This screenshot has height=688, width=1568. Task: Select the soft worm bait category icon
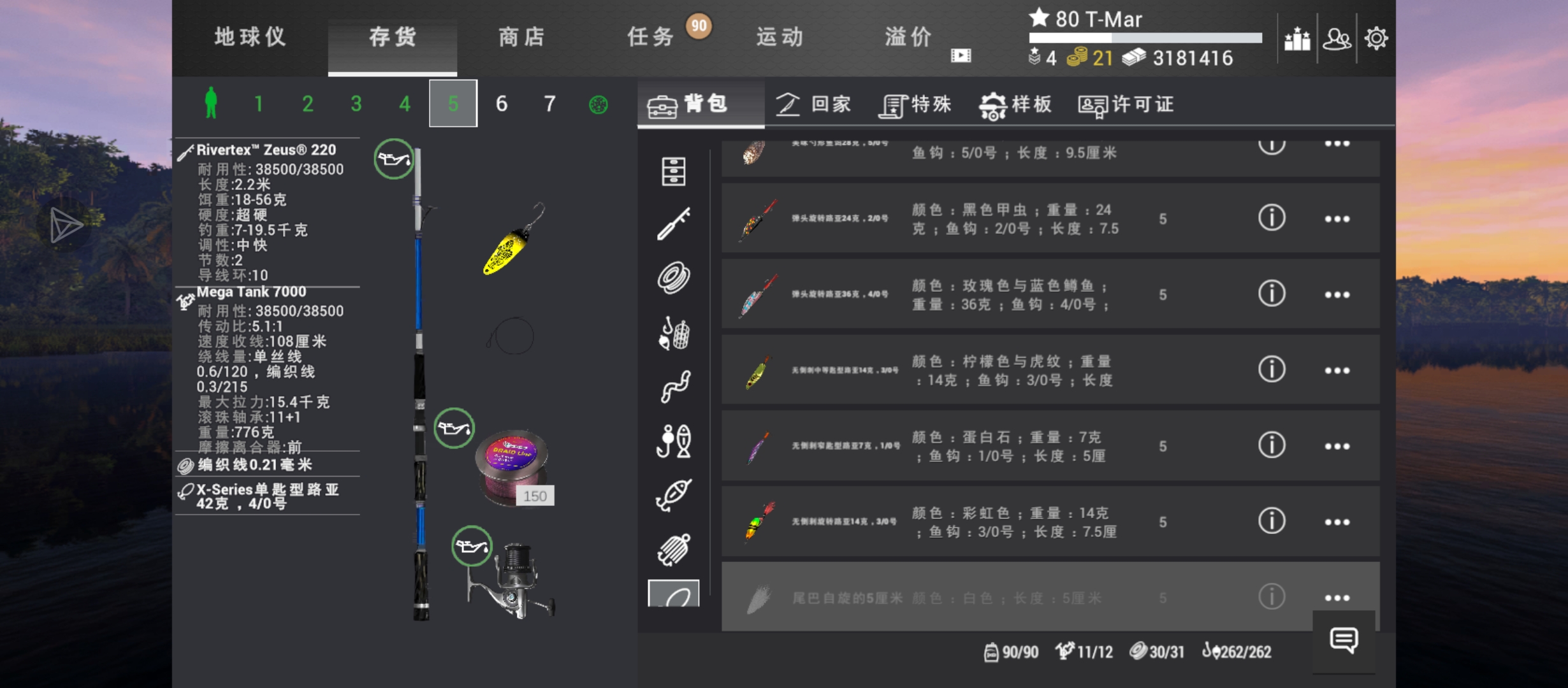pos(674,387)
